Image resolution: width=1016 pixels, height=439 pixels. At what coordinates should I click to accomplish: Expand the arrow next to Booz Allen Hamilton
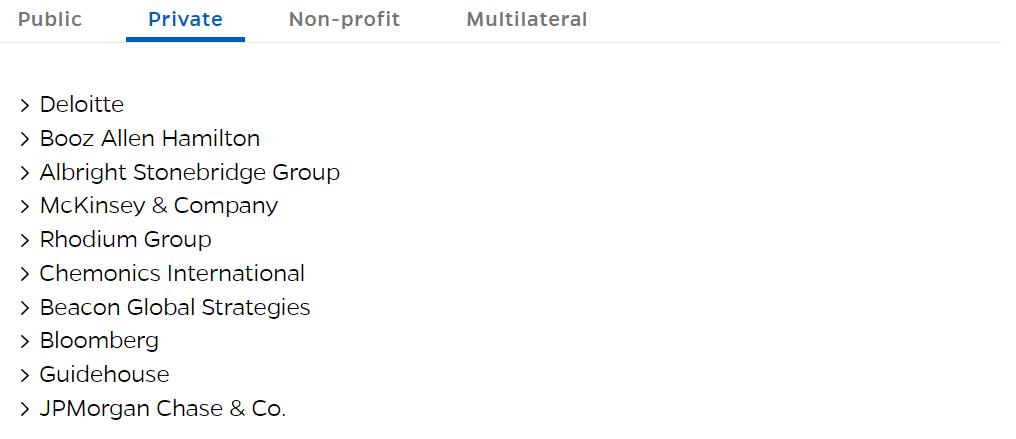[25, 139]
